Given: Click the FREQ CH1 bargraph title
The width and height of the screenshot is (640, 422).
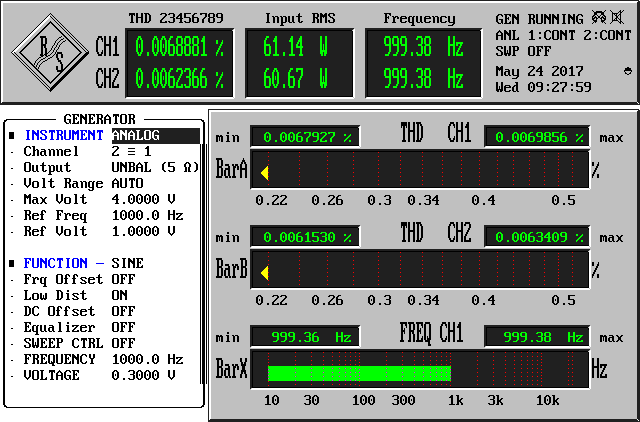Looking at the screenshot, I should pyautogui.click(x=431, y=333).
